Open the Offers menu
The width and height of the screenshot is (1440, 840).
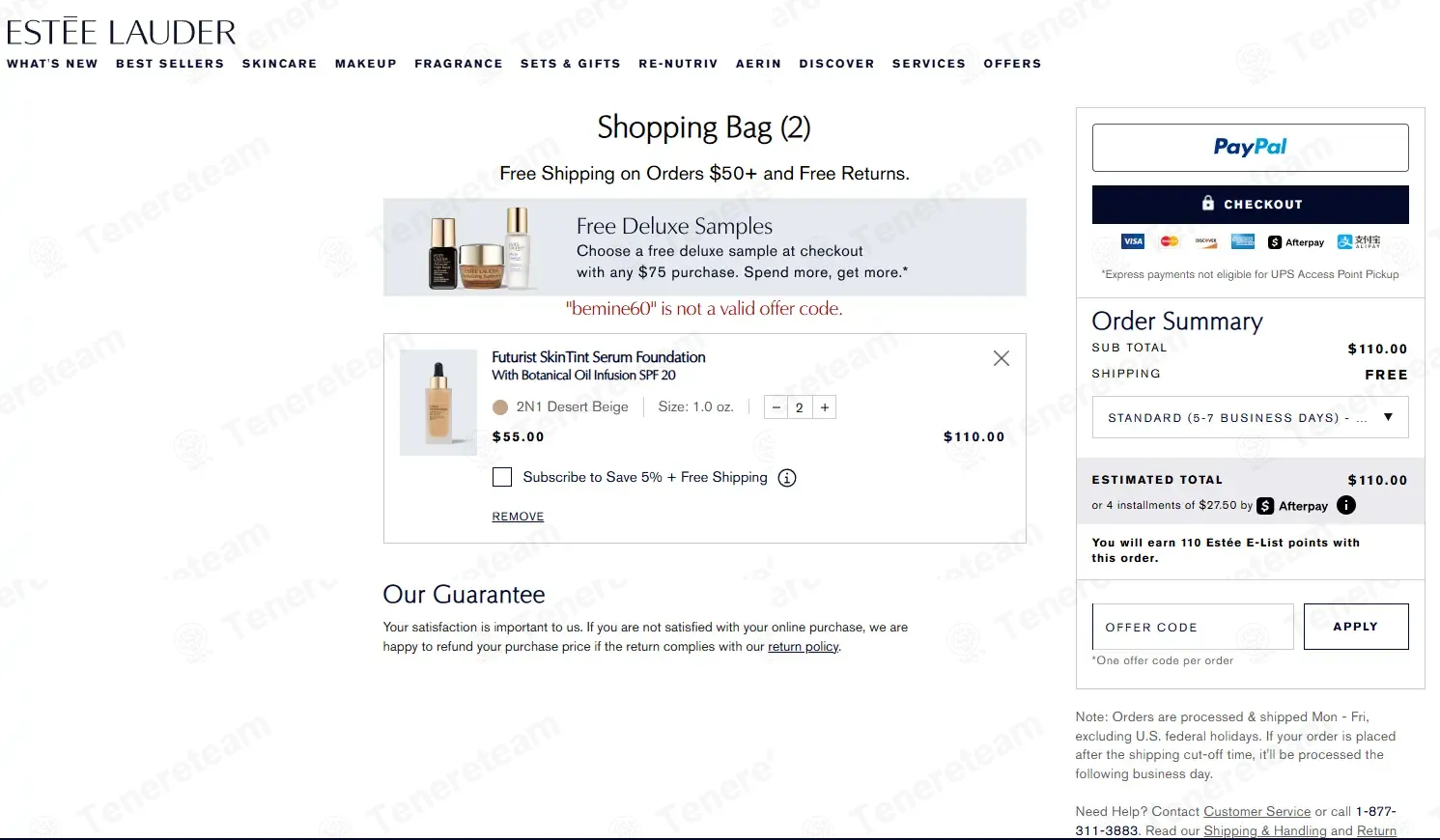click(x=1012, y=64)
